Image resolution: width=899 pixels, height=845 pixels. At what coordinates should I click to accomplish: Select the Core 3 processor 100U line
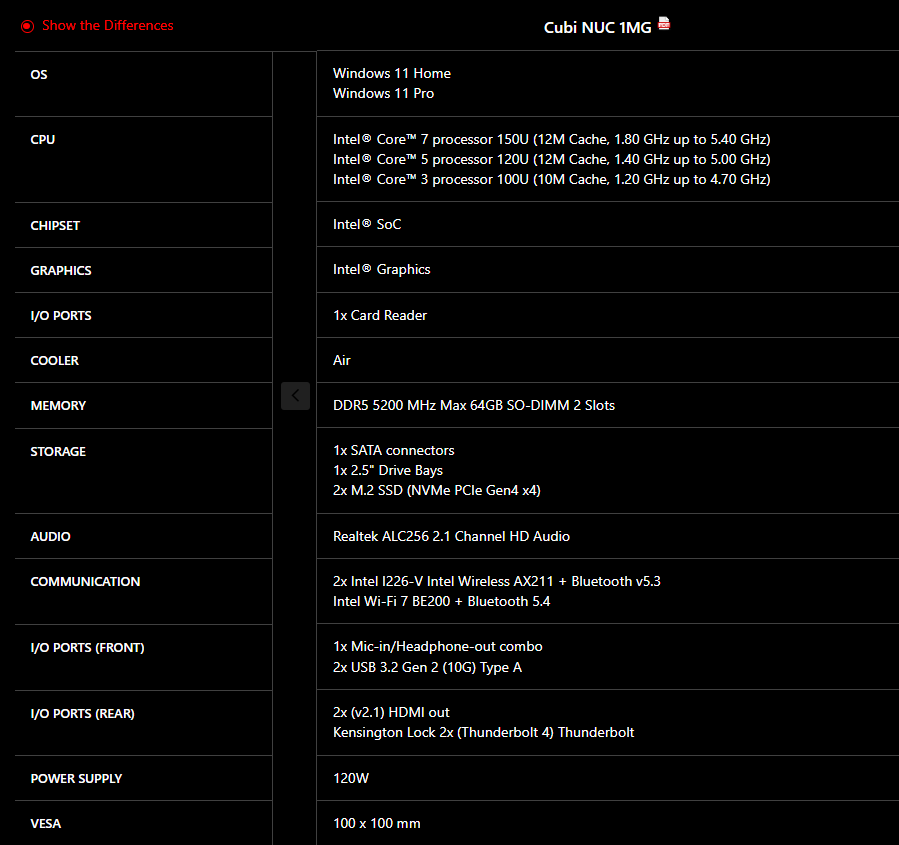(x=552, y=179)
